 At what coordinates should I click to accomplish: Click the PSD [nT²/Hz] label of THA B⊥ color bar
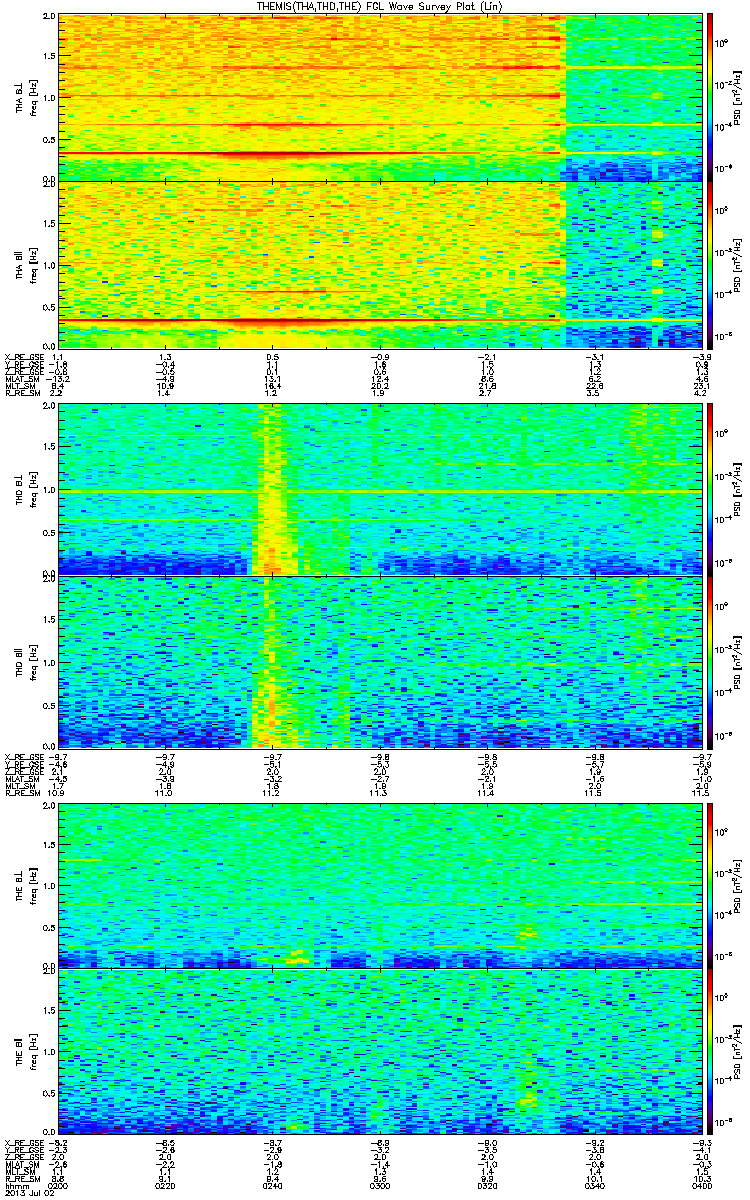pos(737,97)
